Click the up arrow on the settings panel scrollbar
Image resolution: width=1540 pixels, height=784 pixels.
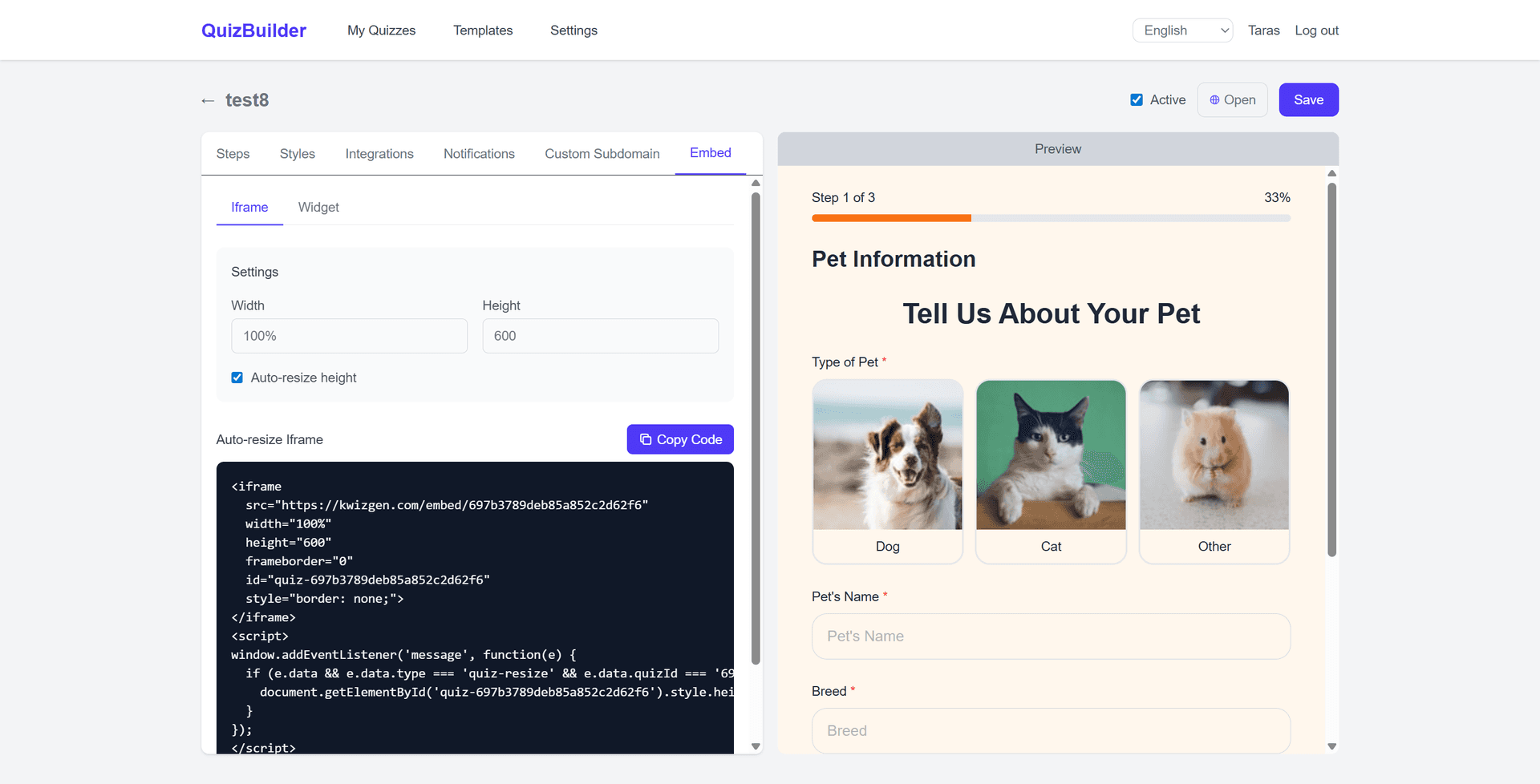(x=756, y=183)
